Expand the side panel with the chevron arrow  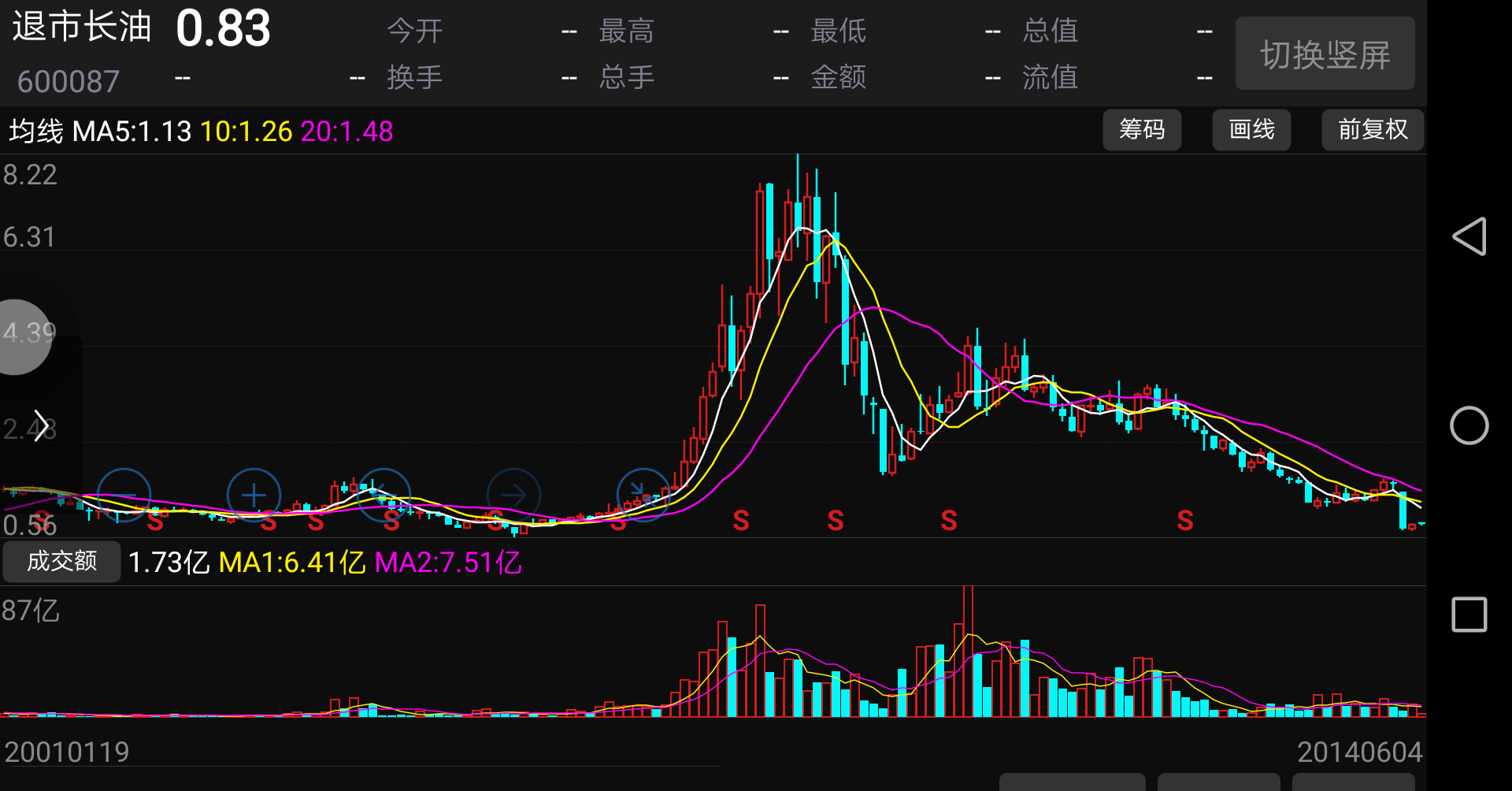pos(41,426)
